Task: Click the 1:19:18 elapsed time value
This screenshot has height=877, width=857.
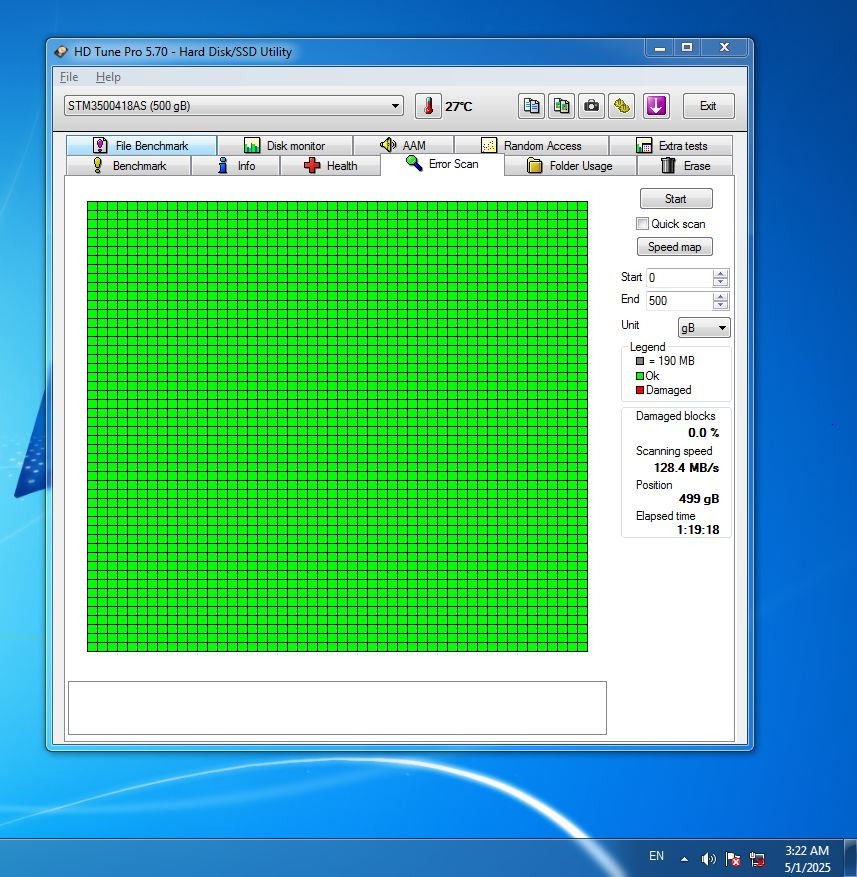Action: coord(698,530)
